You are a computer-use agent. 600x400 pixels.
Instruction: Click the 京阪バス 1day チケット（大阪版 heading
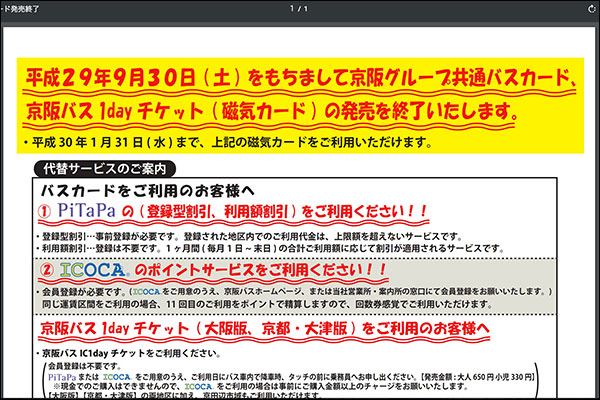tap(265, 328)
